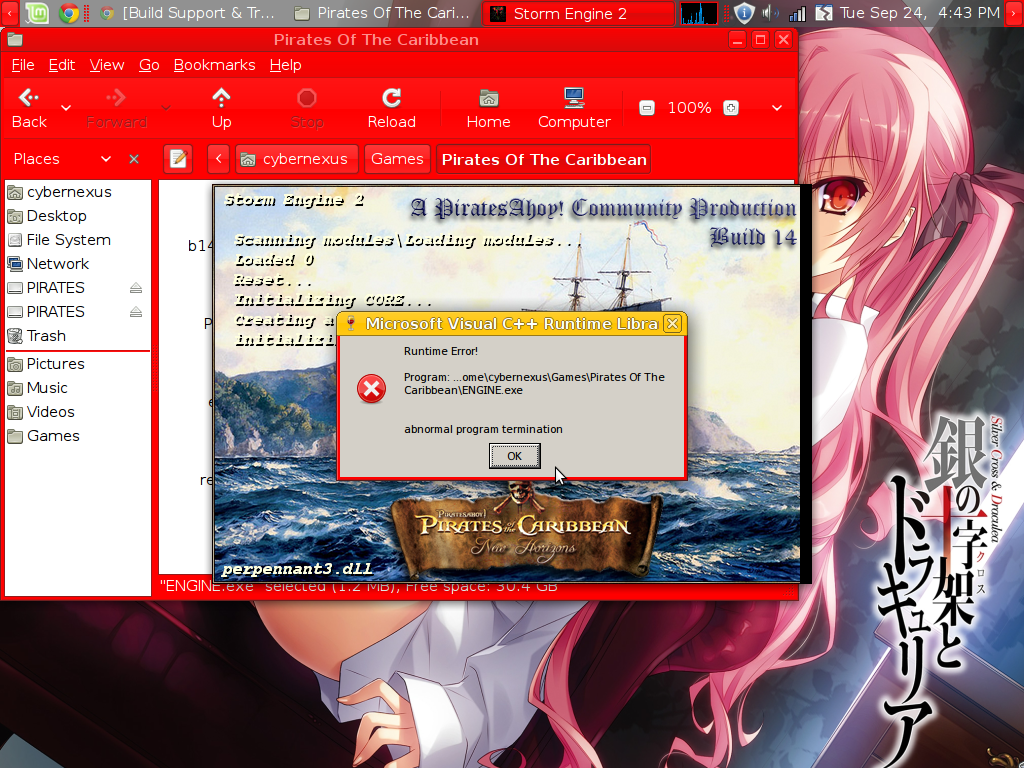The height and width of the screenshot is (768, 1024).
Task: Open Desktop in the Places sidebar
Action: click(78, 216)
